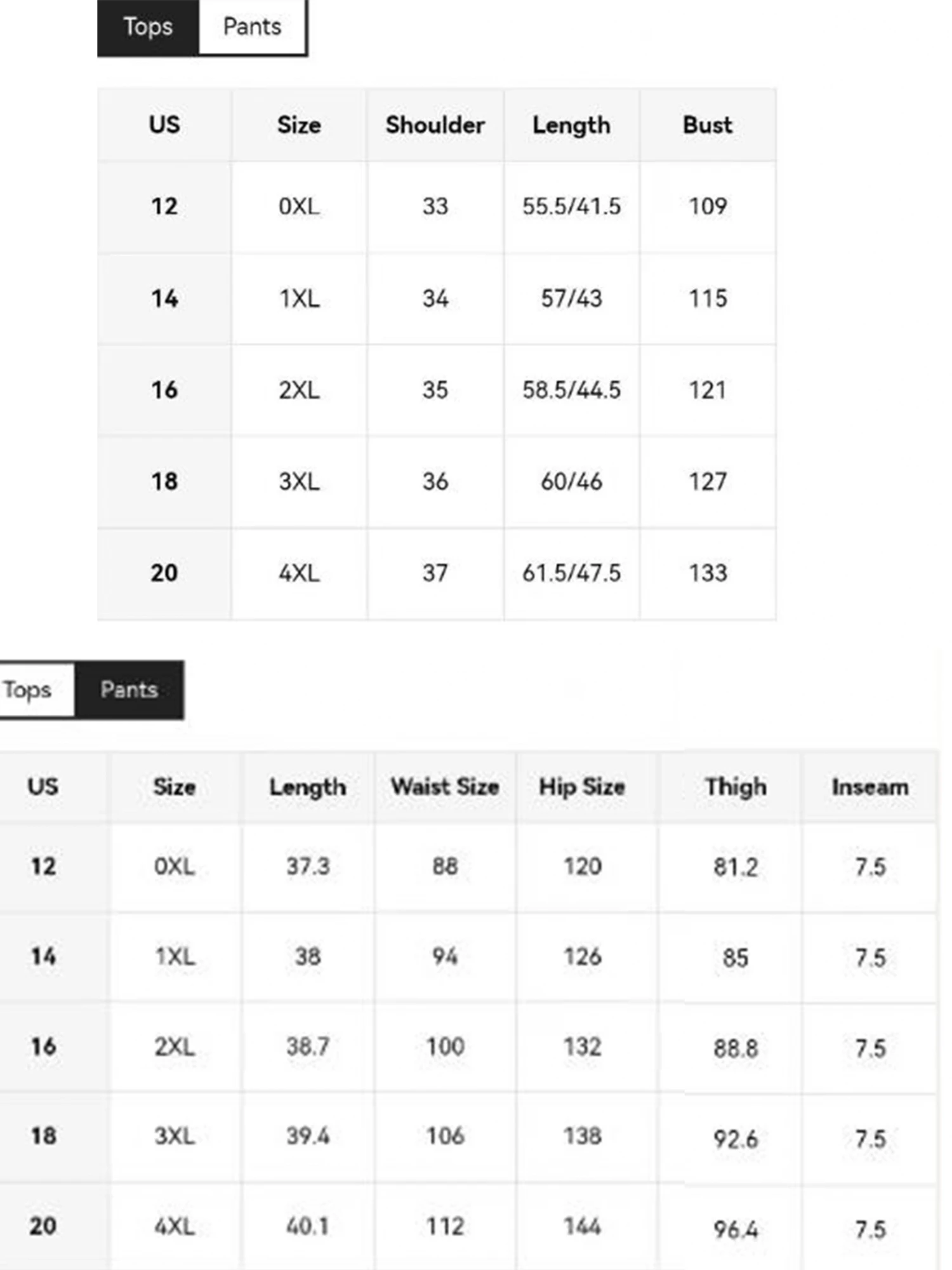Click thigh value 81.2 for 0XL
The height and width of the screenshot is (1270, 952).
pos(736,867)
